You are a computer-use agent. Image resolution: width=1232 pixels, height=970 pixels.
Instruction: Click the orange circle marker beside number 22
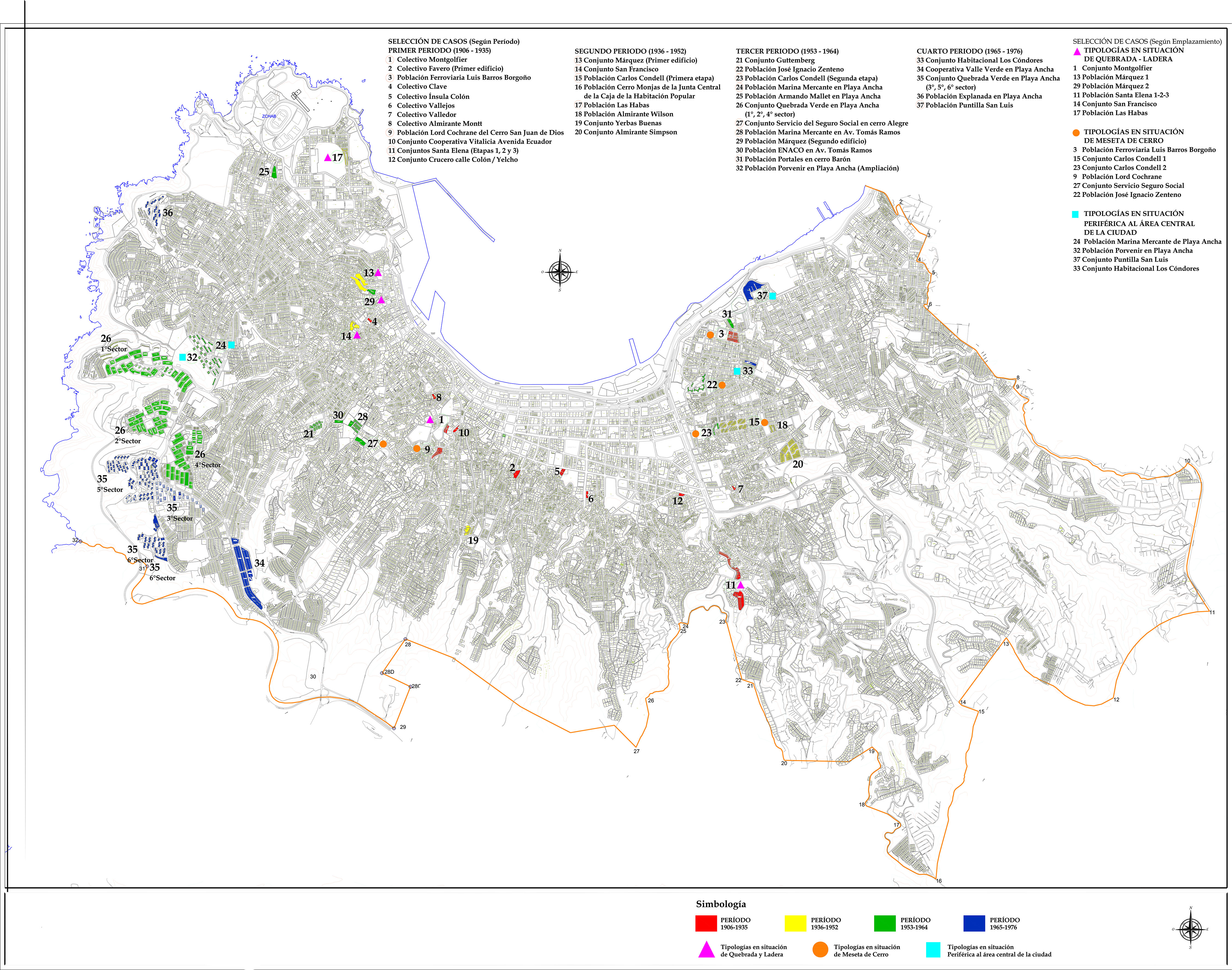722,385
